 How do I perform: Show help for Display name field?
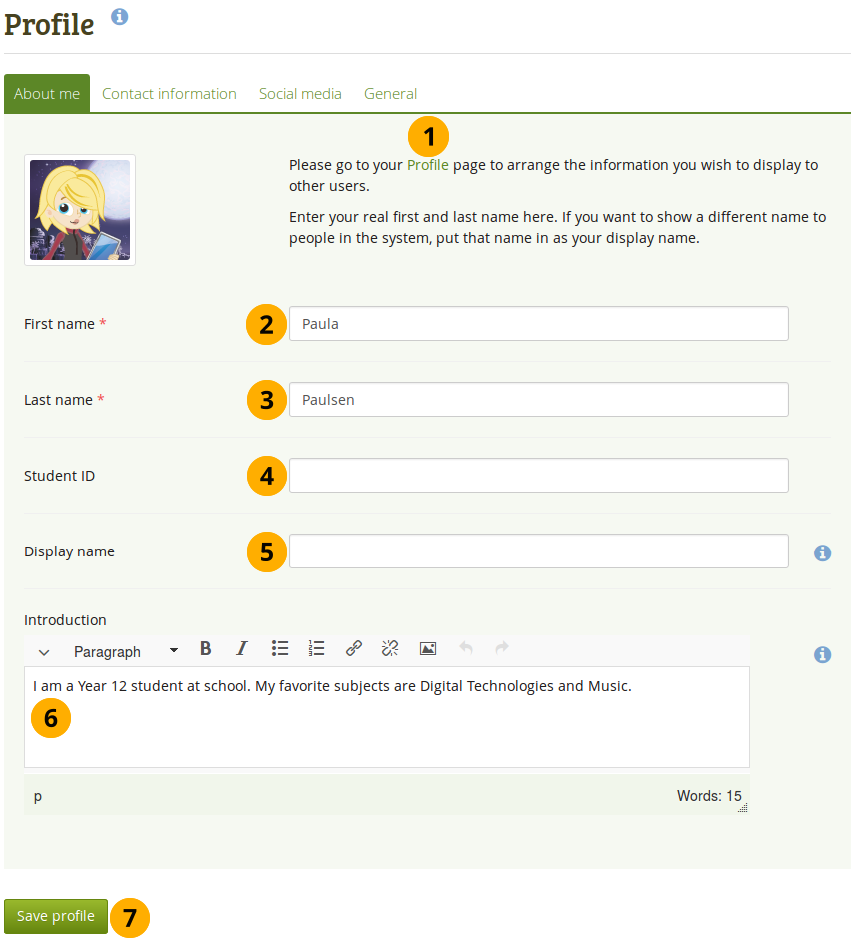tap(822, 553)
